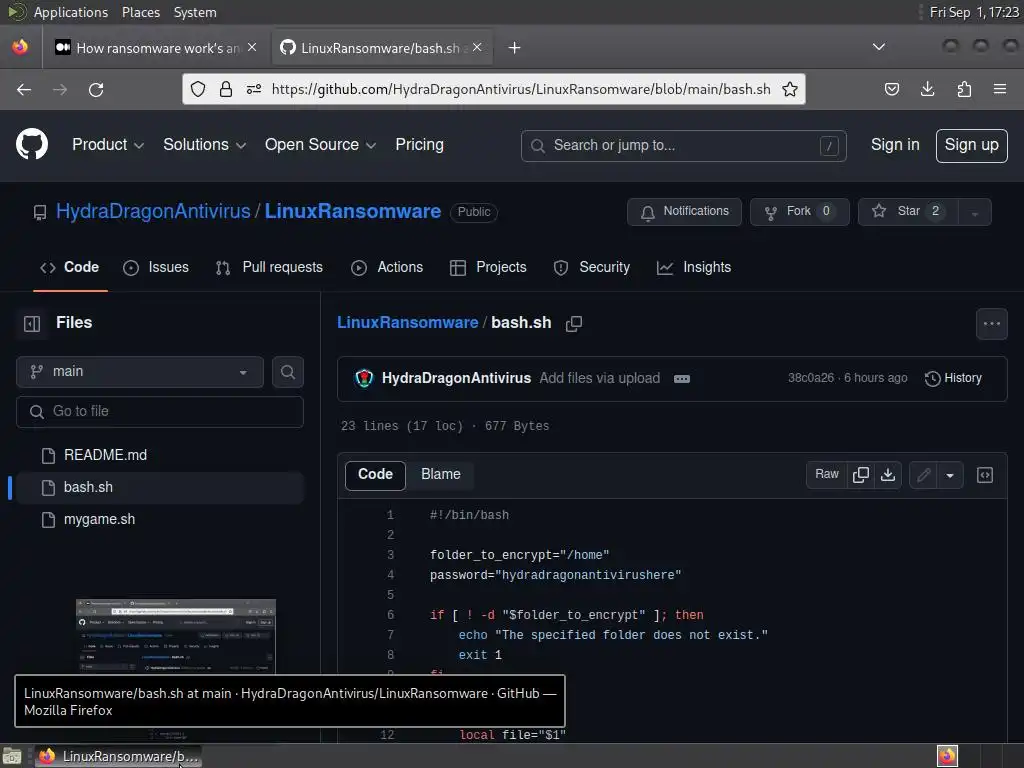Open edit options dropdown arrow beside pencil

tap(950, 475)
